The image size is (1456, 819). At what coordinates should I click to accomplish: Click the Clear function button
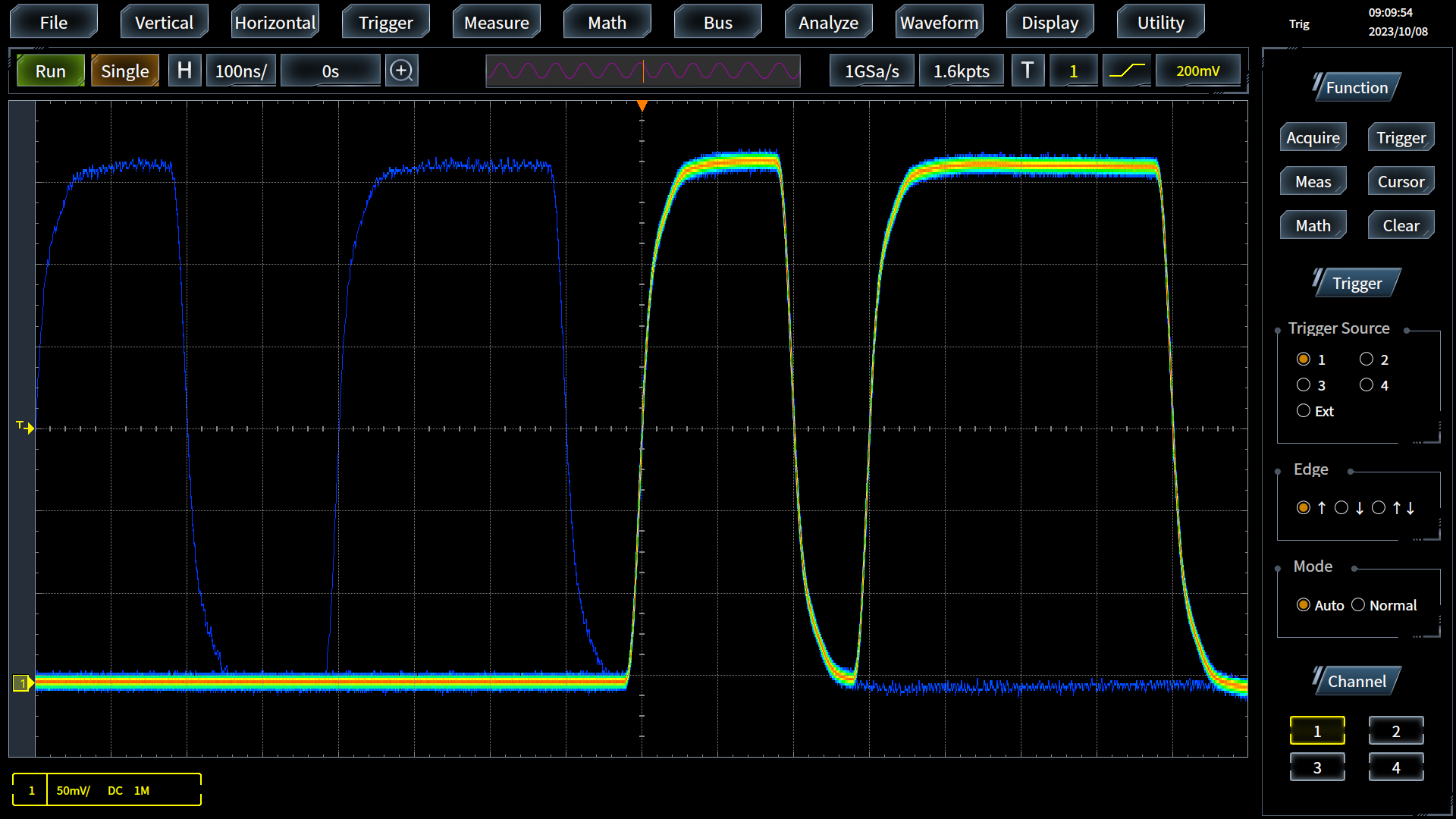(1400, 225)
